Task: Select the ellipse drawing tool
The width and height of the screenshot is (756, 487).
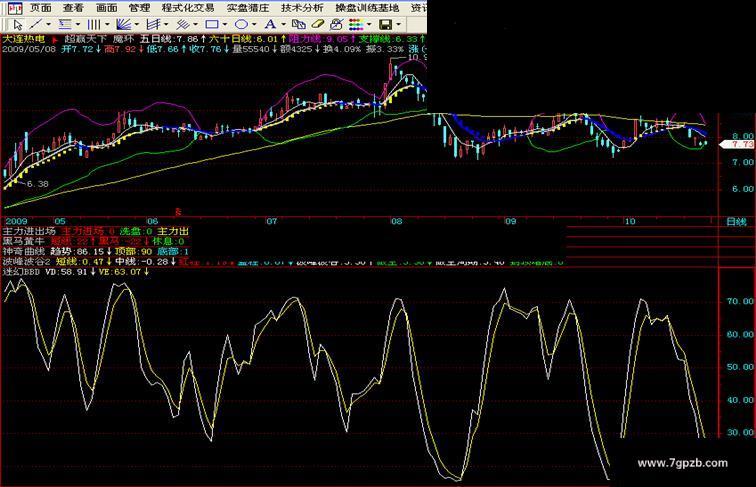Action: [x=241, y=24]
